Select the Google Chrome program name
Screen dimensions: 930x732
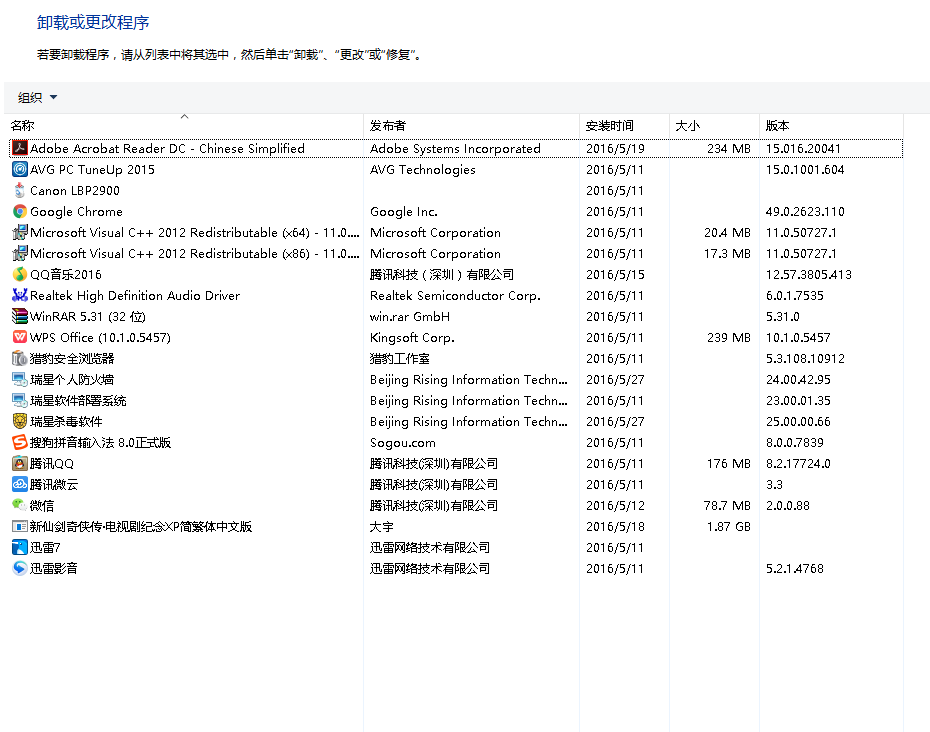76,212
